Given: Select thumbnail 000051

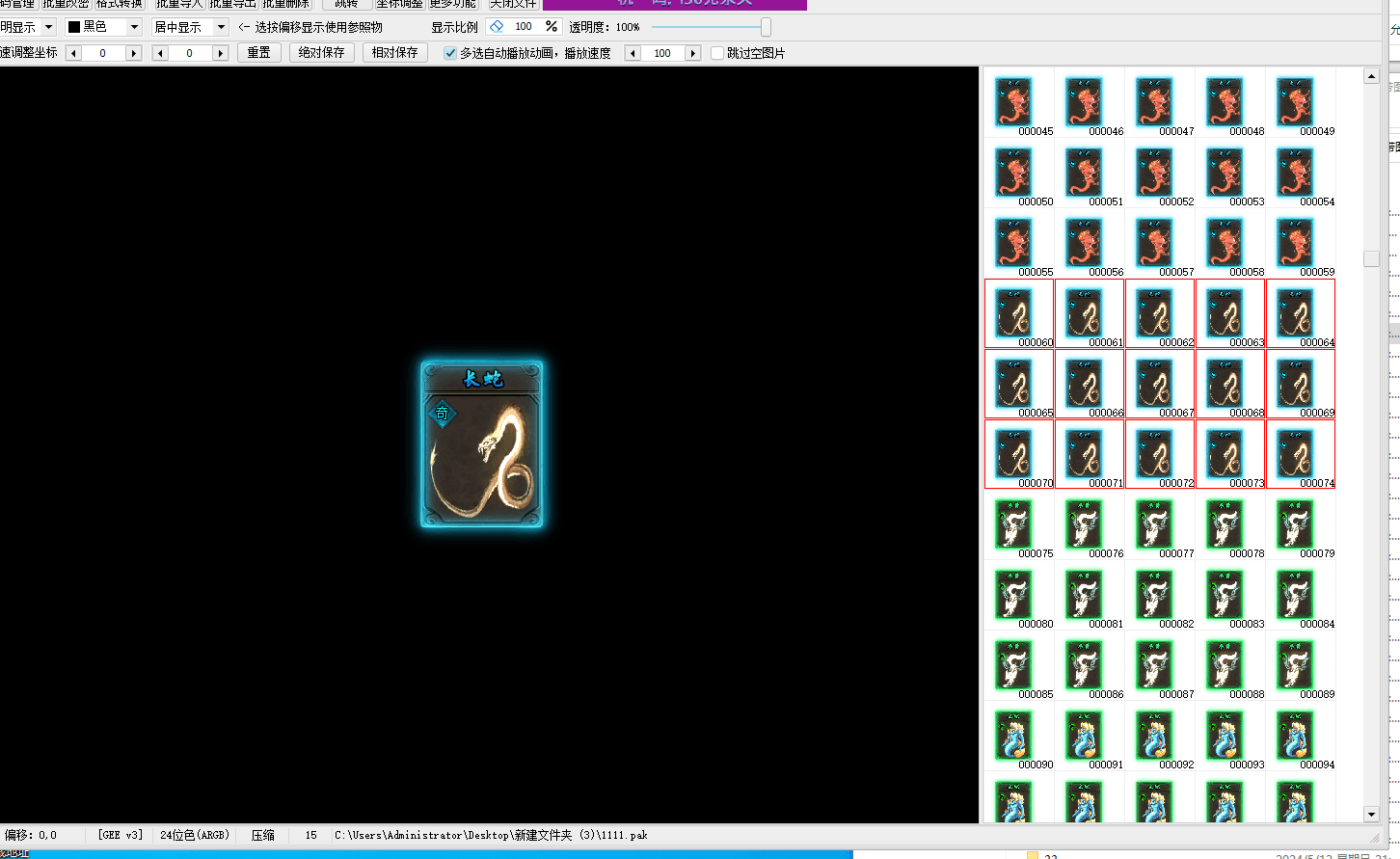Looking at the screenshot, I should coord(1090,173).
